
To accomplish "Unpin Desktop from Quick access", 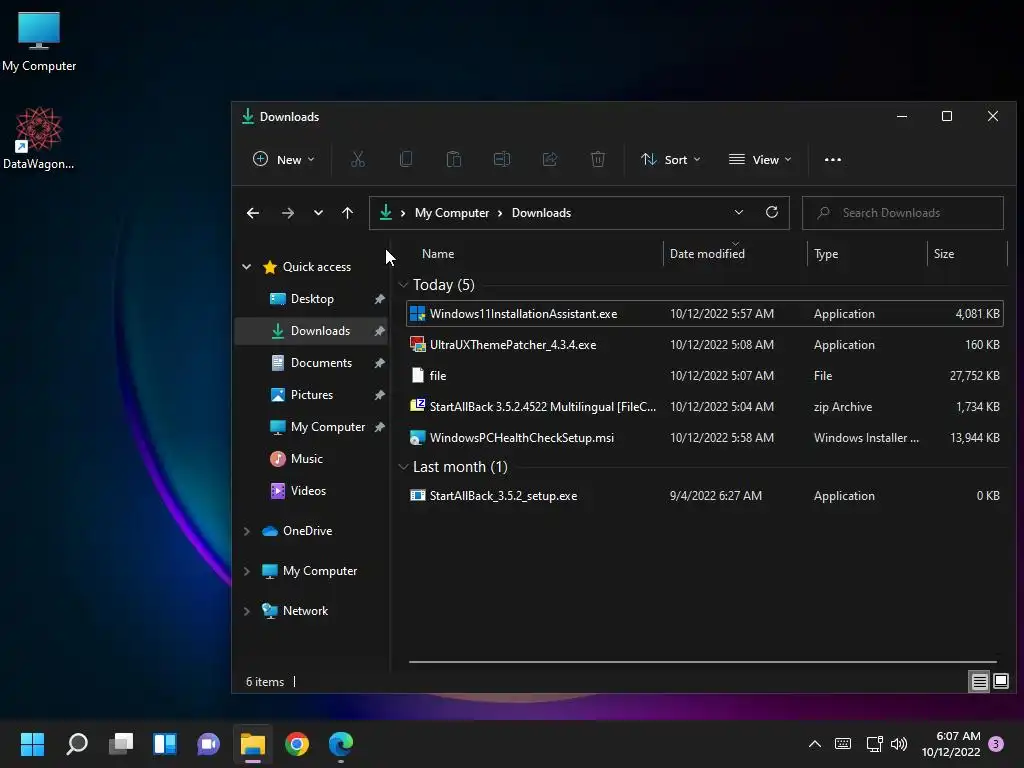I will [x=379, y=299].
